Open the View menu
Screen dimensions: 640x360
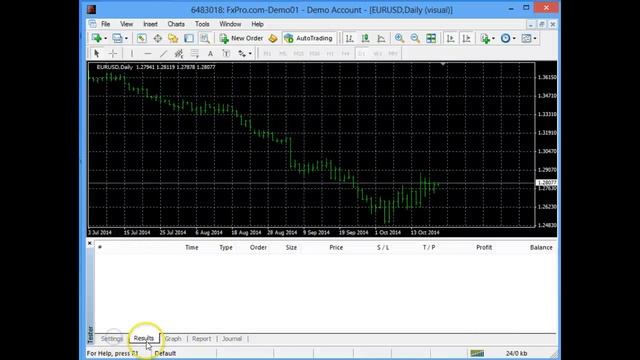point(127,24)
